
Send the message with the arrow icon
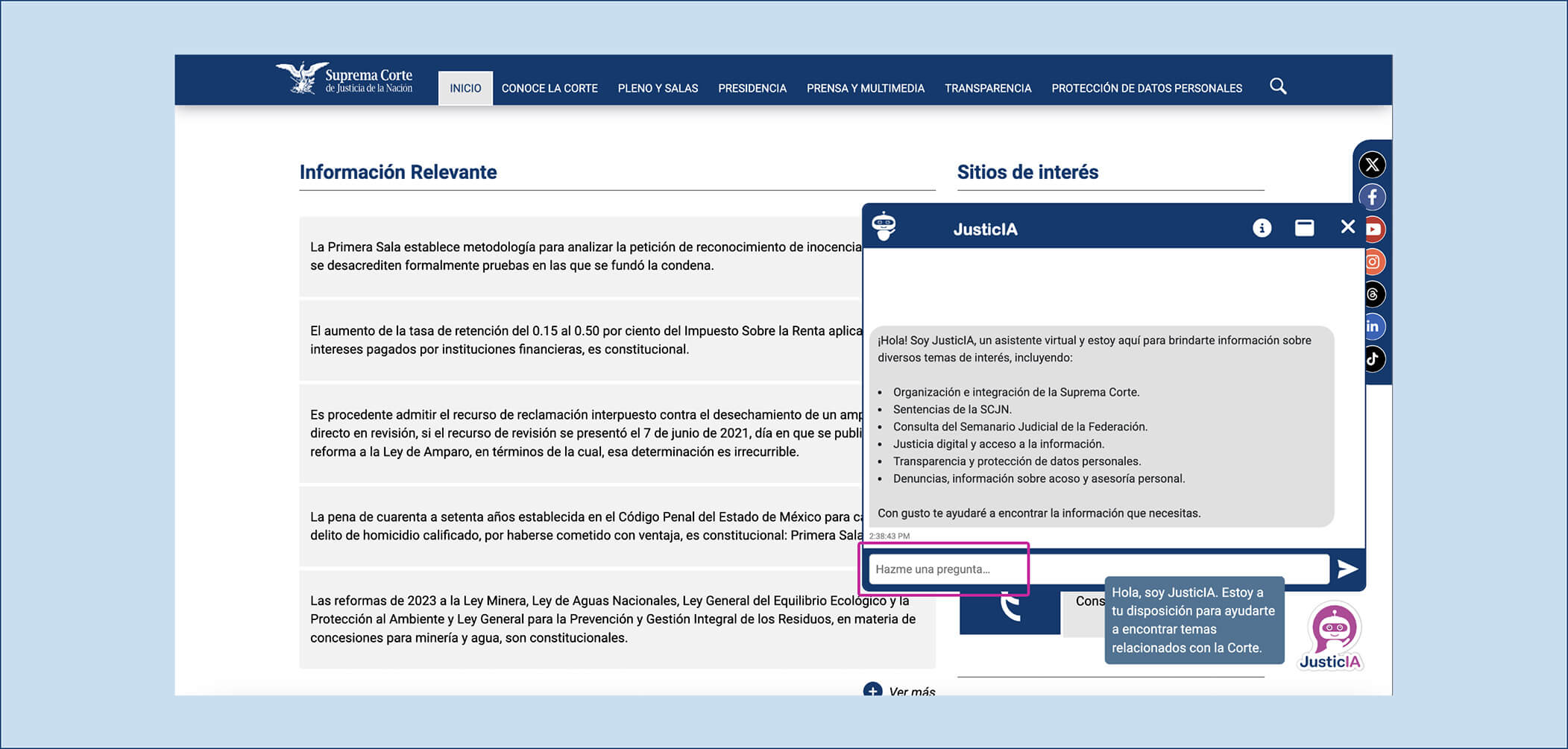1347,569
